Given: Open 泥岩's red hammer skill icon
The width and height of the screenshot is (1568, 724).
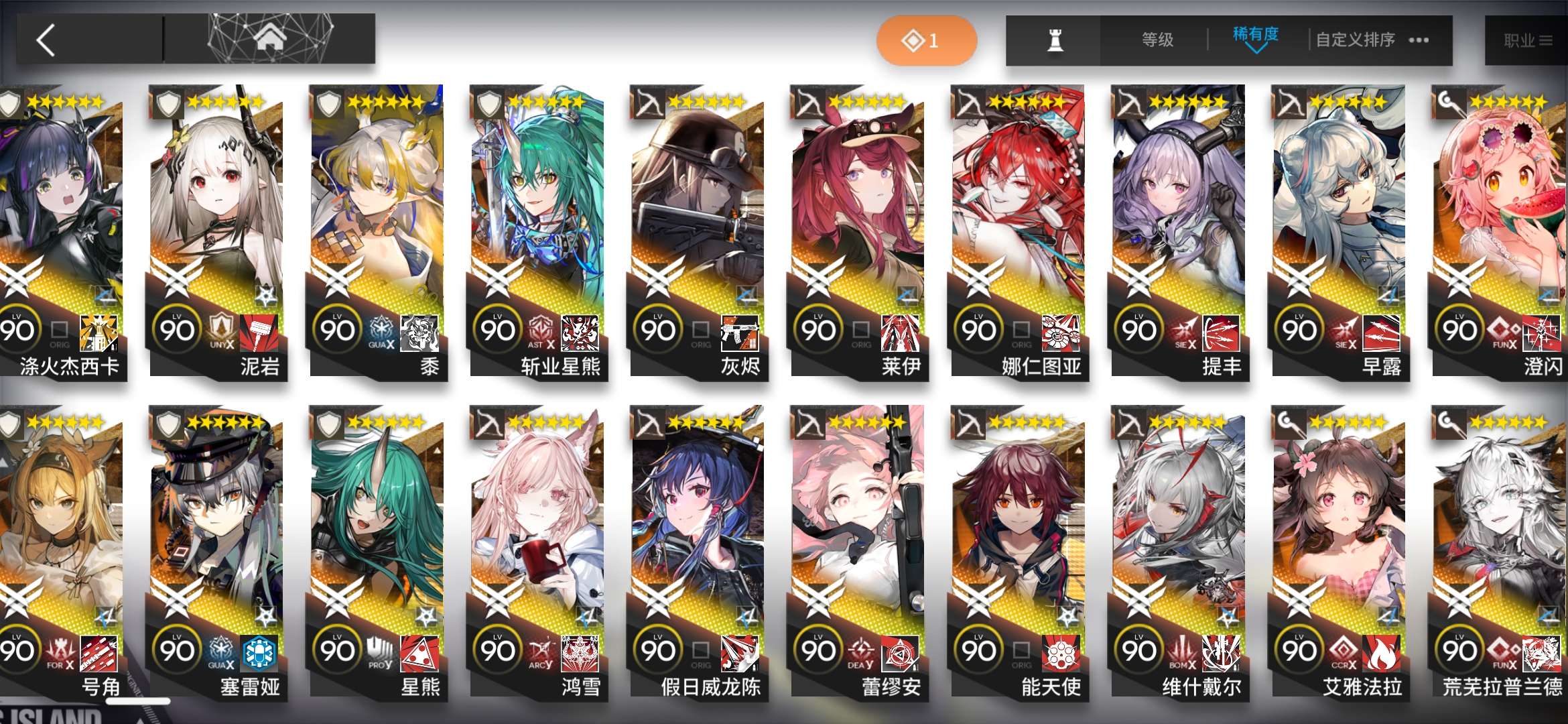Looking at the screenshot, I should coord(259,333).
